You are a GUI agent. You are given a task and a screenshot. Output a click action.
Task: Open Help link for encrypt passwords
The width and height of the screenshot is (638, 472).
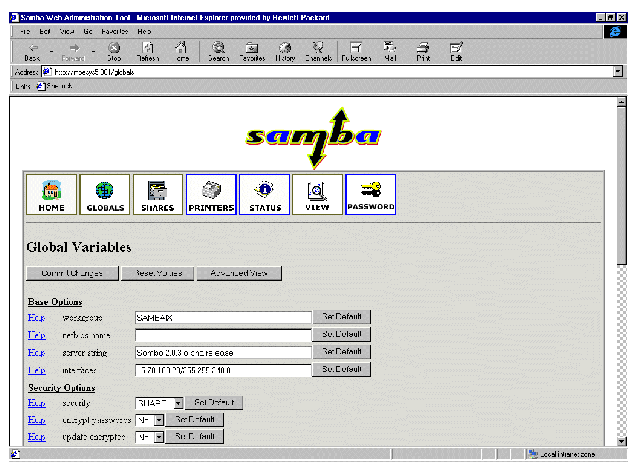[37, 420]
